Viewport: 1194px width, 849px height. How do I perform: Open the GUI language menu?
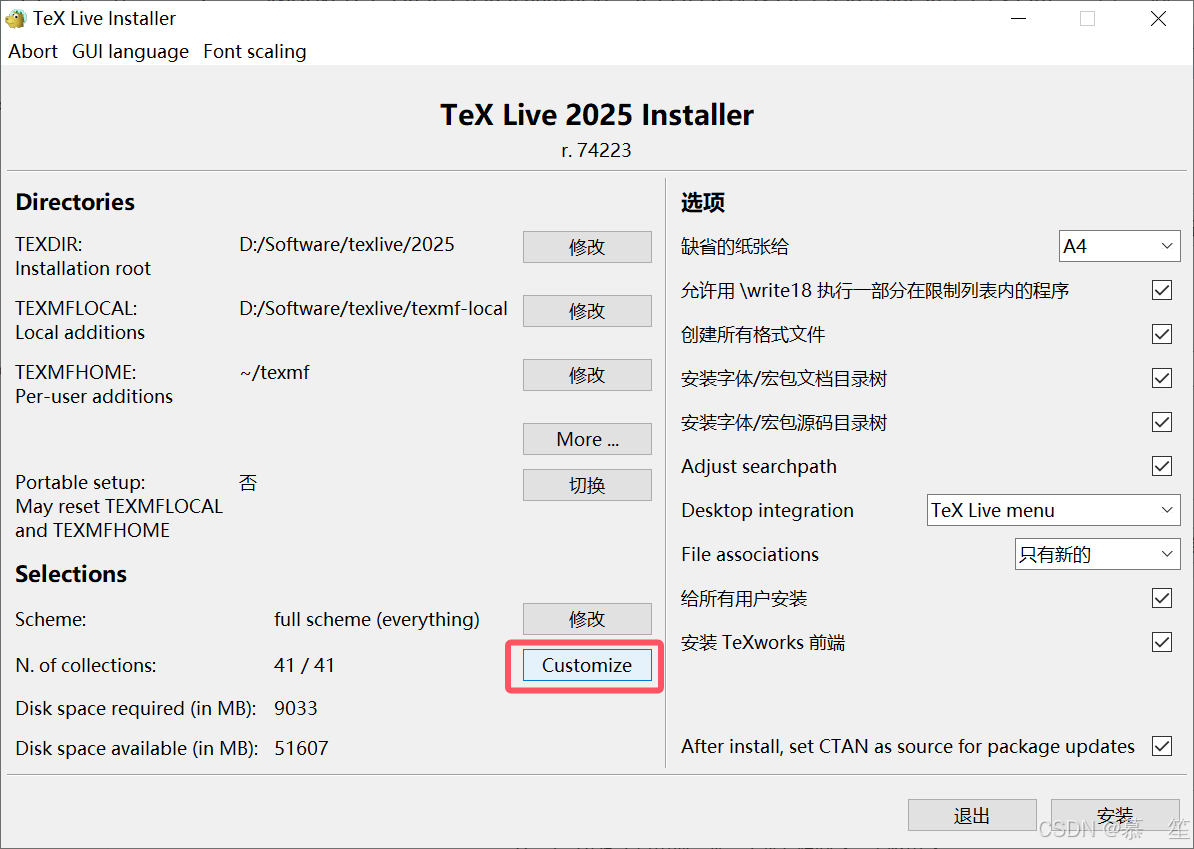click(130, 52)
